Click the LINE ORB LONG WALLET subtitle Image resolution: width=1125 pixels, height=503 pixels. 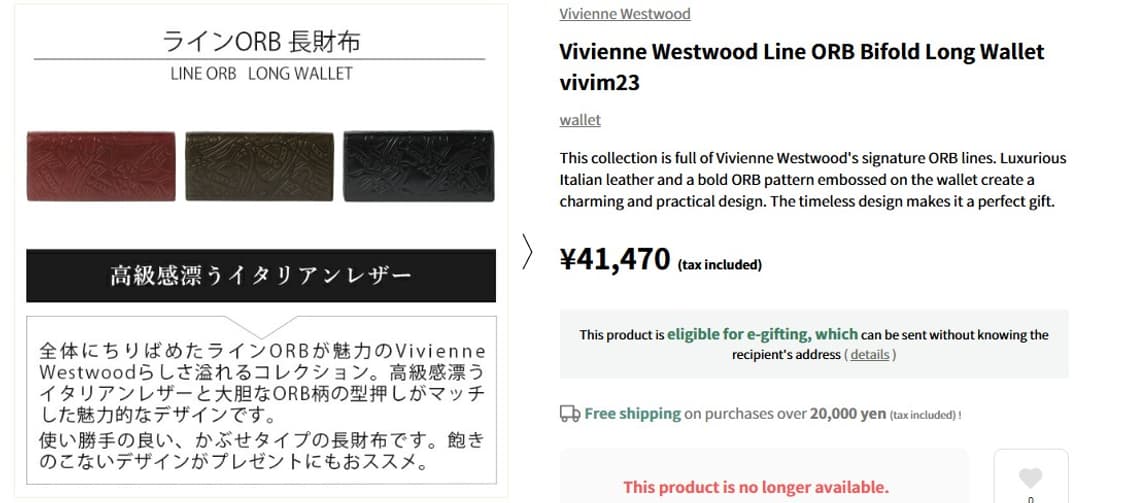tap(261, 74)
